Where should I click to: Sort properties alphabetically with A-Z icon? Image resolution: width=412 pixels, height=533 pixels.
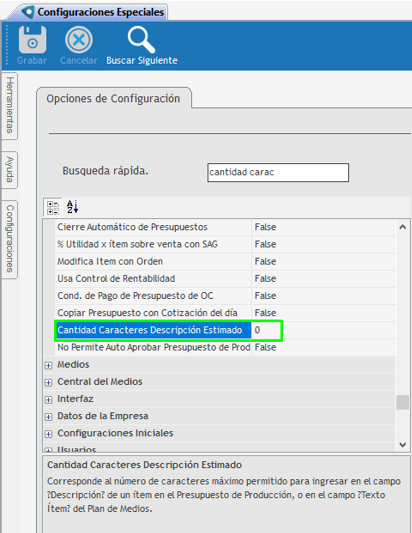coord(72,207)
